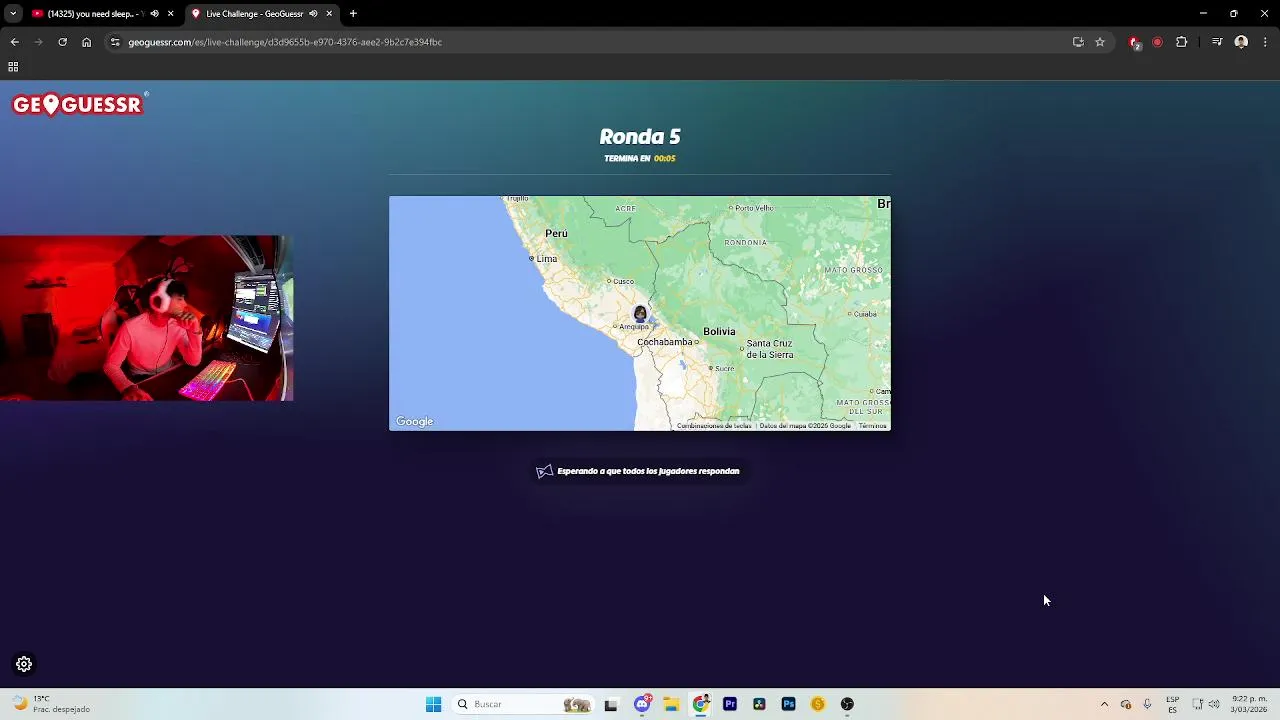Open the Chrome profile avatar

click(x=1241, y=42)
